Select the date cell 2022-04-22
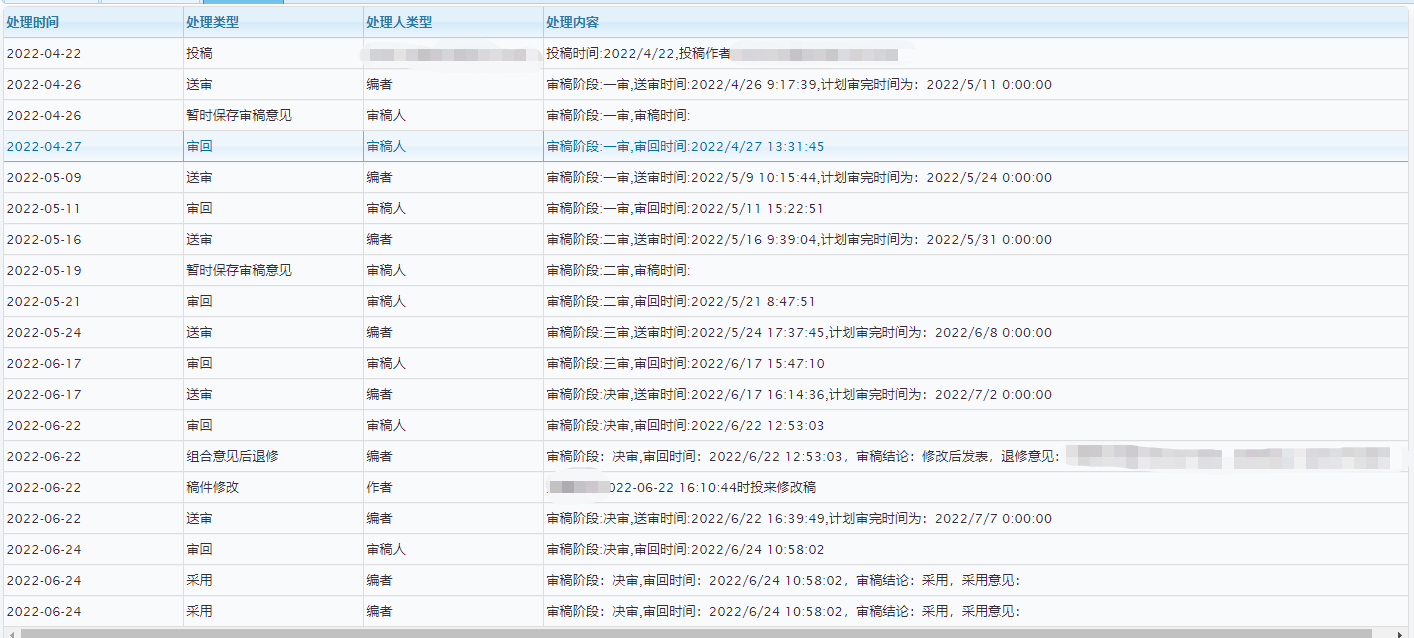The width and height of the screenshot is (1414, 638). coord(43,54)
